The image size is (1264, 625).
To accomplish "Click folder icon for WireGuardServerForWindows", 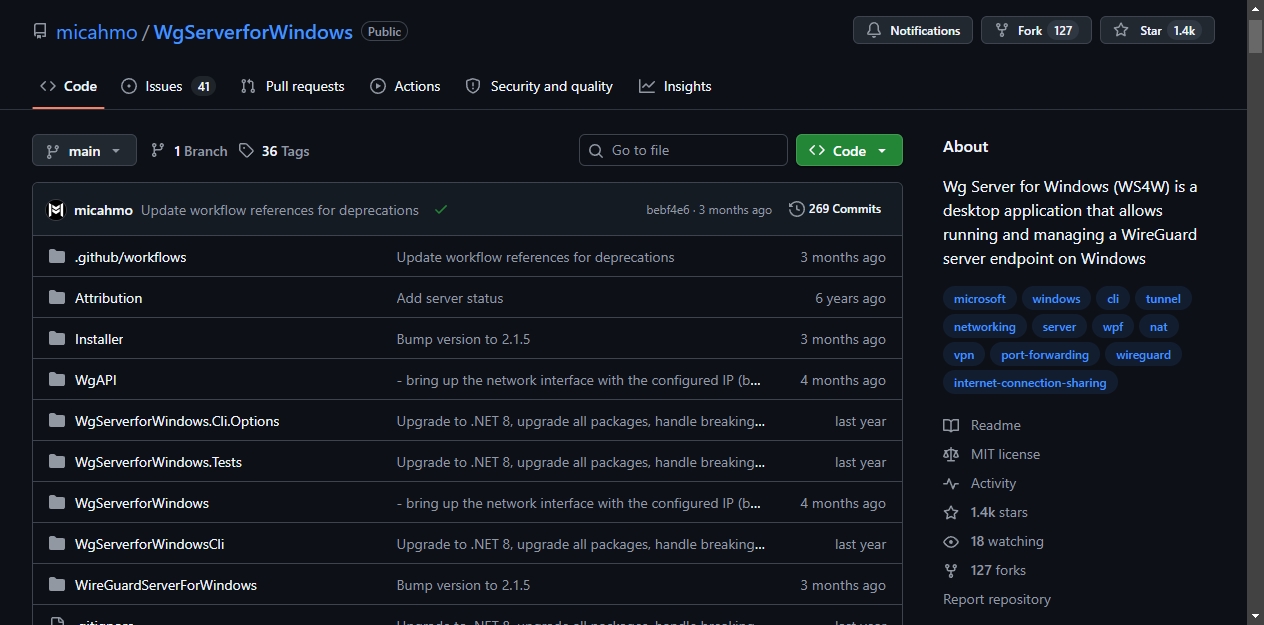I will pyautogui.click(x=56, y=585).
